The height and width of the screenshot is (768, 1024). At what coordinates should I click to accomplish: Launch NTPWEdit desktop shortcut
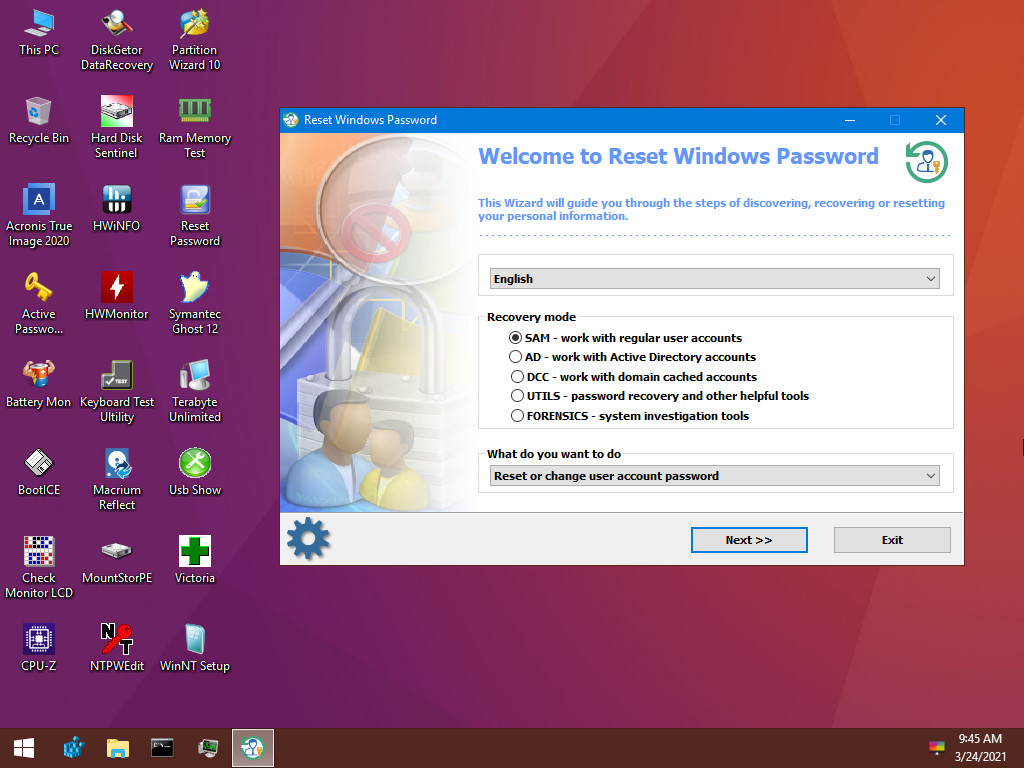click(x=117, y=648)
